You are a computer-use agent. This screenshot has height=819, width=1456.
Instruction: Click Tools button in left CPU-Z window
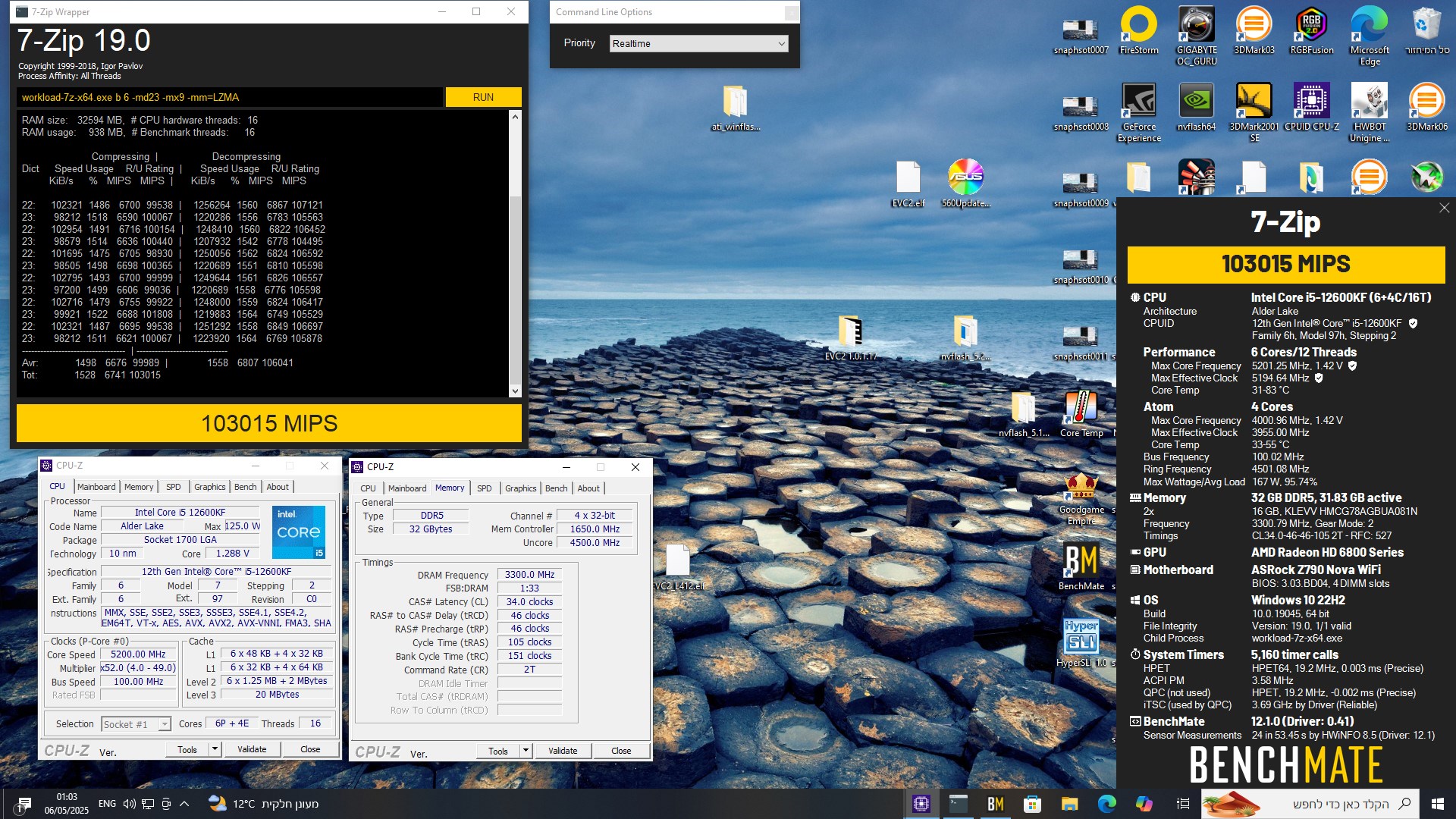(187, 749)
